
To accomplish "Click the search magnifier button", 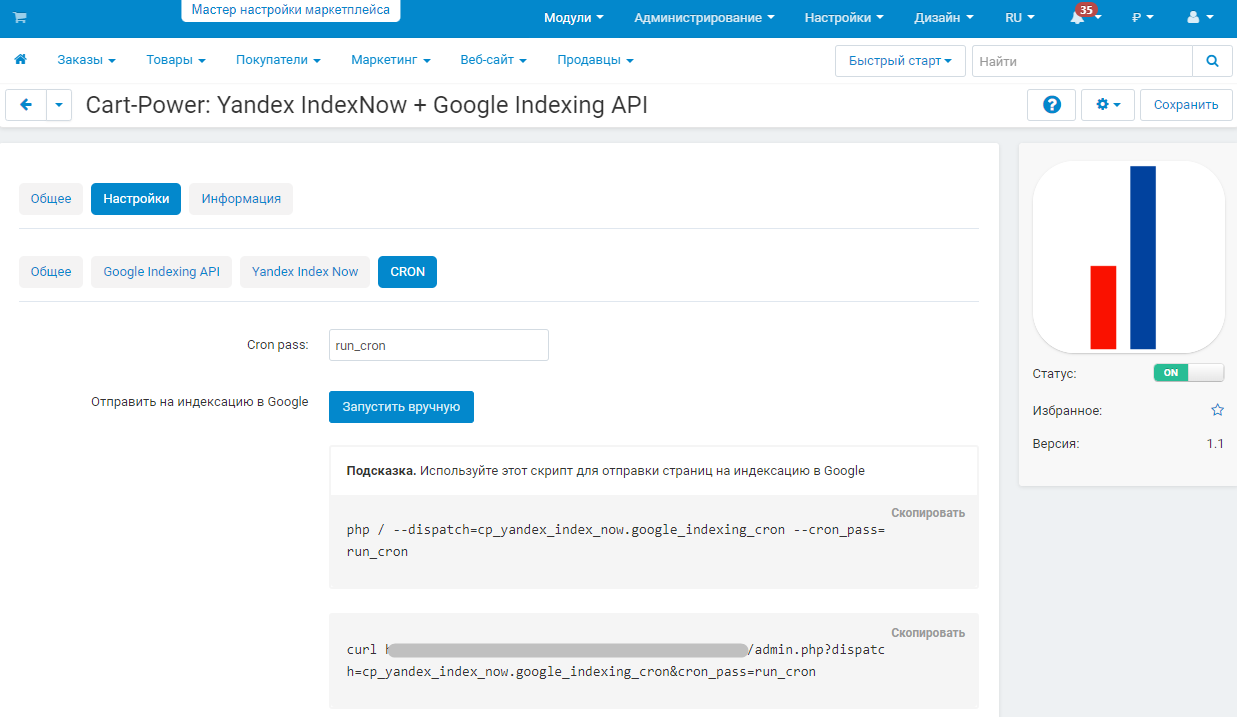I will (x=1212, y=61).
